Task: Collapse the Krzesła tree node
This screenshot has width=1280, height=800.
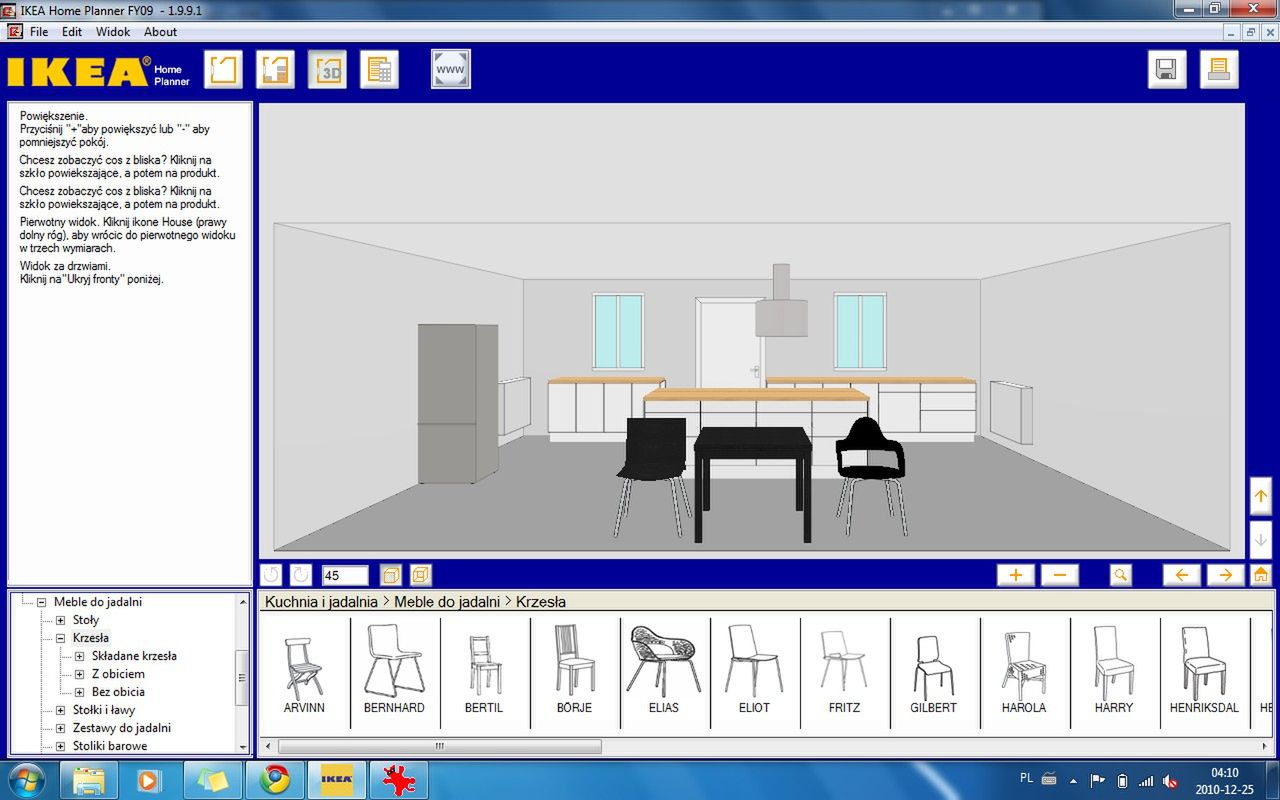Action: (61, 638)
